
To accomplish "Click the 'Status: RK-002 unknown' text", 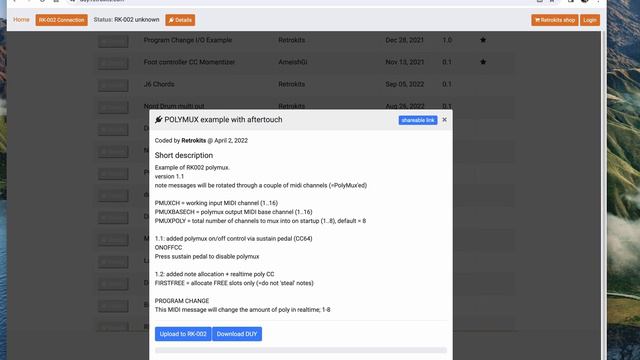I will [127, 20].
